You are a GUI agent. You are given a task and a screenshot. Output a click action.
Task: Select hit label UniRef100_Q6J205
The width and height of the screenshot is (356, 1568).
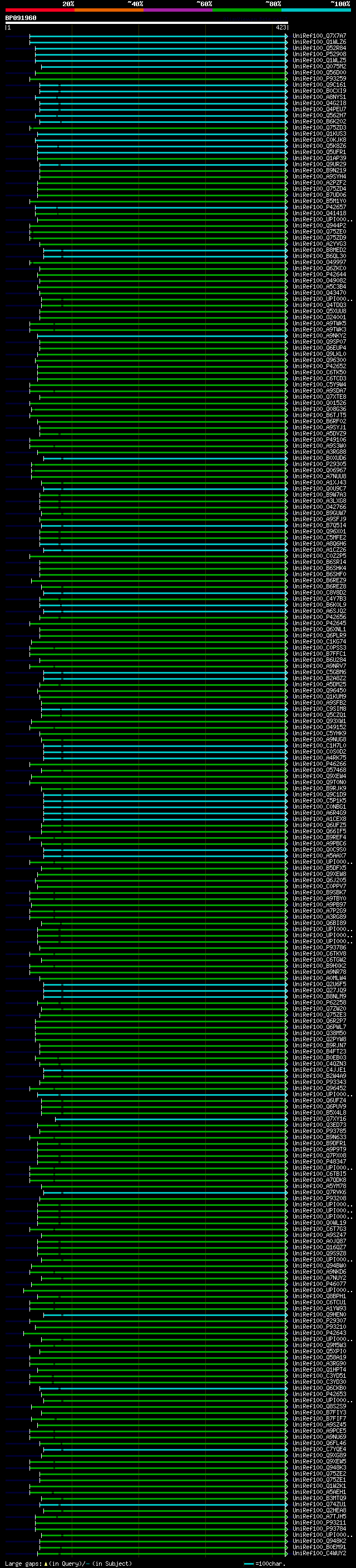pyautogui.click(x=319, y=880)
